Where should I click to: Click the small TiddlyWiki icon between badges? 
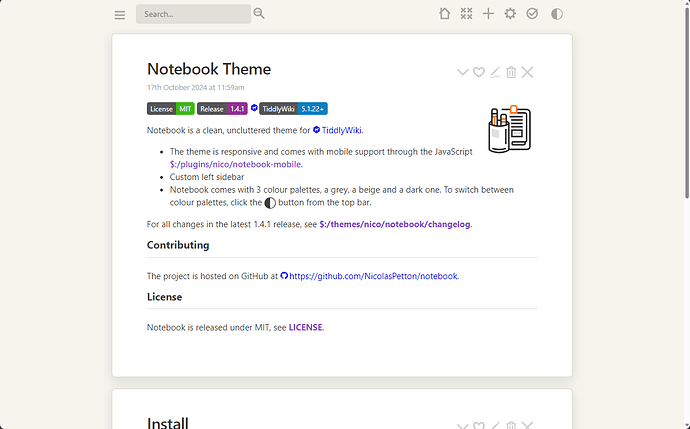254,108
